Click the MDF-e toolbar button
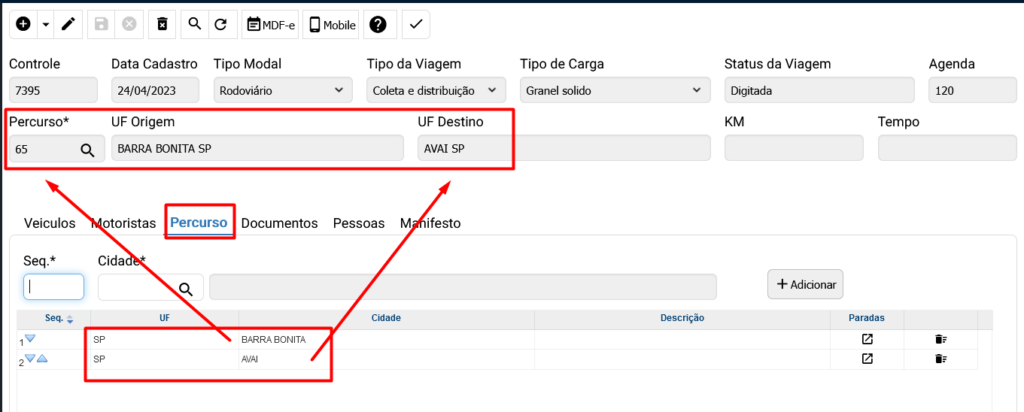 pos(270,24)
